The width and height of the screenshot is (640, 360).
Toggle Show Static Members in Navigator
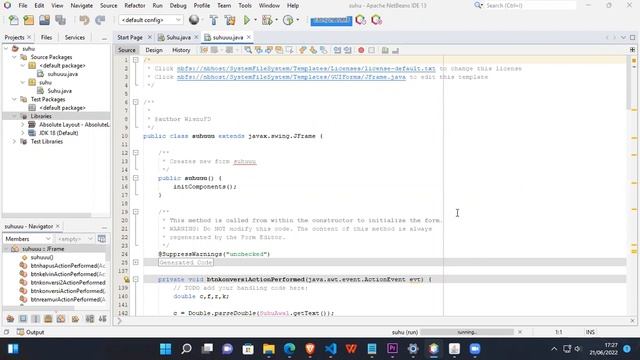(36, 319)
